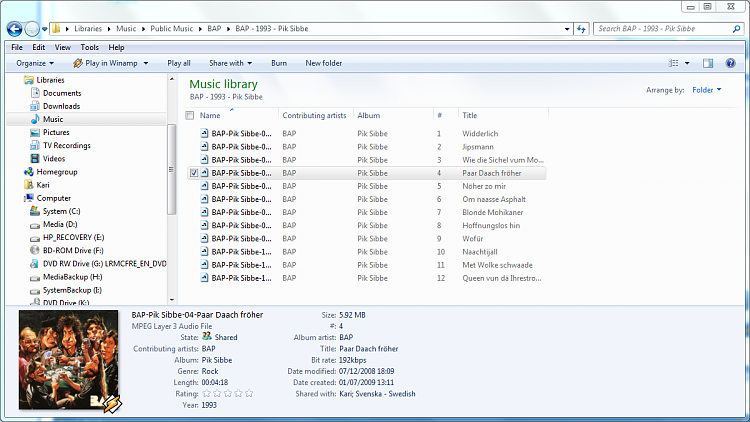Open the Tools menu
Screen dimensions: 750x422
89,47
